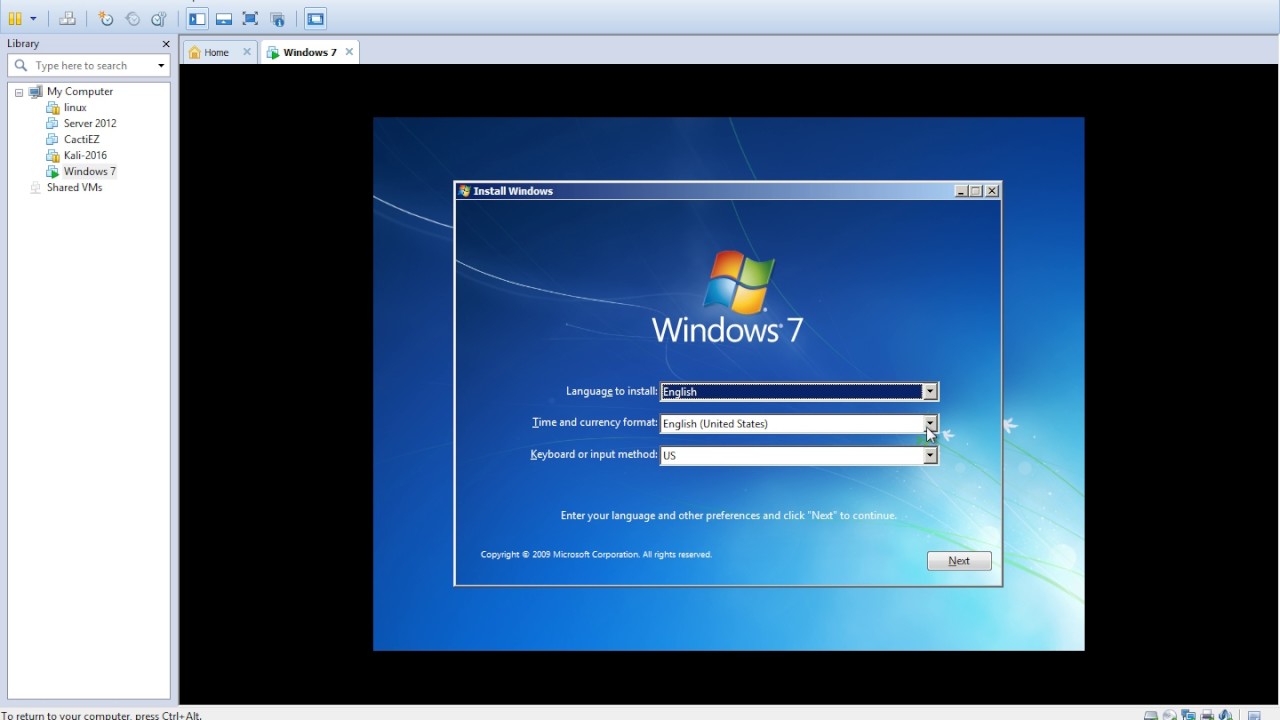The height and width of the screenshot is (720, 1280).
Task: Toggle the Library sidebar visibility icon
Action: tap(197, 19)
